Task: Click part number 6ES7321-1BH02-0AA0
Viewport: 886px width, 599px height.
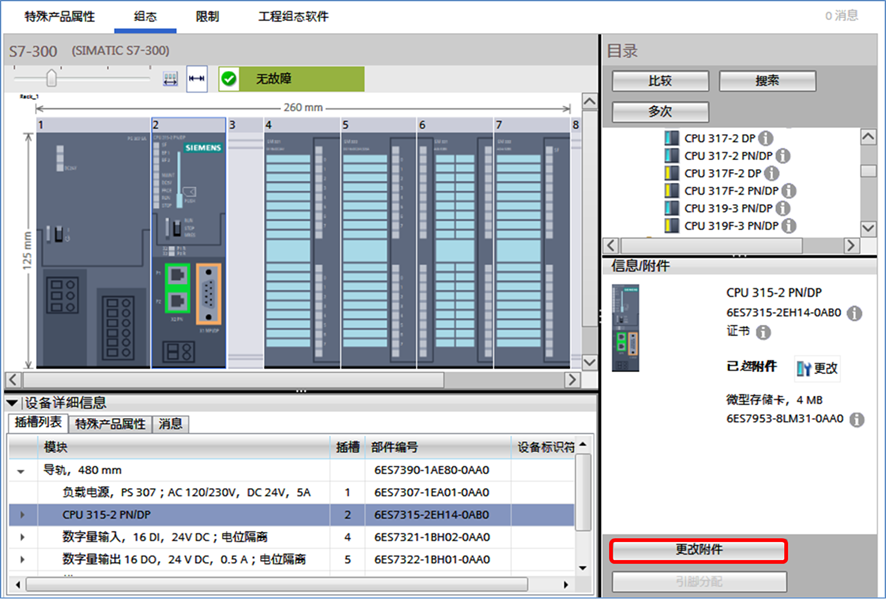Action: (x=432, y=537)
